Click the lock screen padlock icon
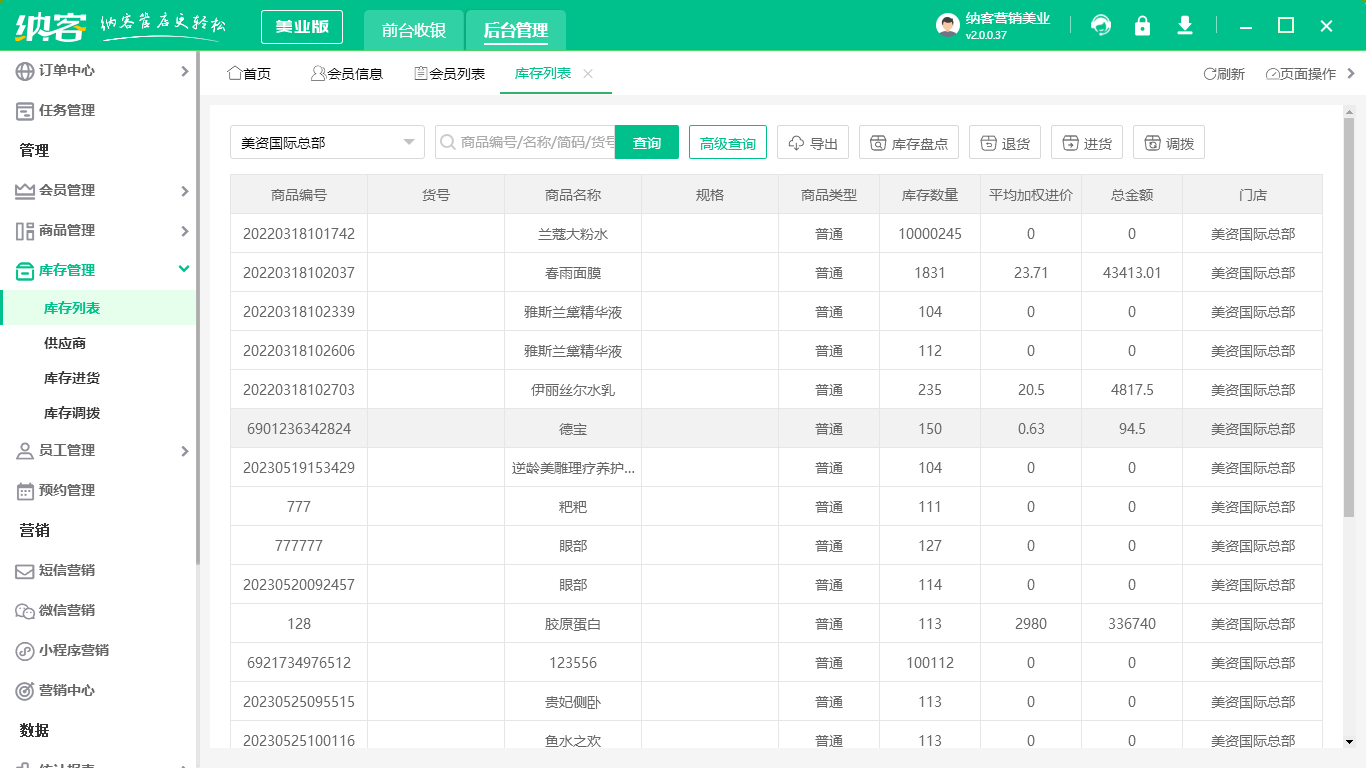The height and width of the screenshot is (768, 1366). click(1142, 25)
